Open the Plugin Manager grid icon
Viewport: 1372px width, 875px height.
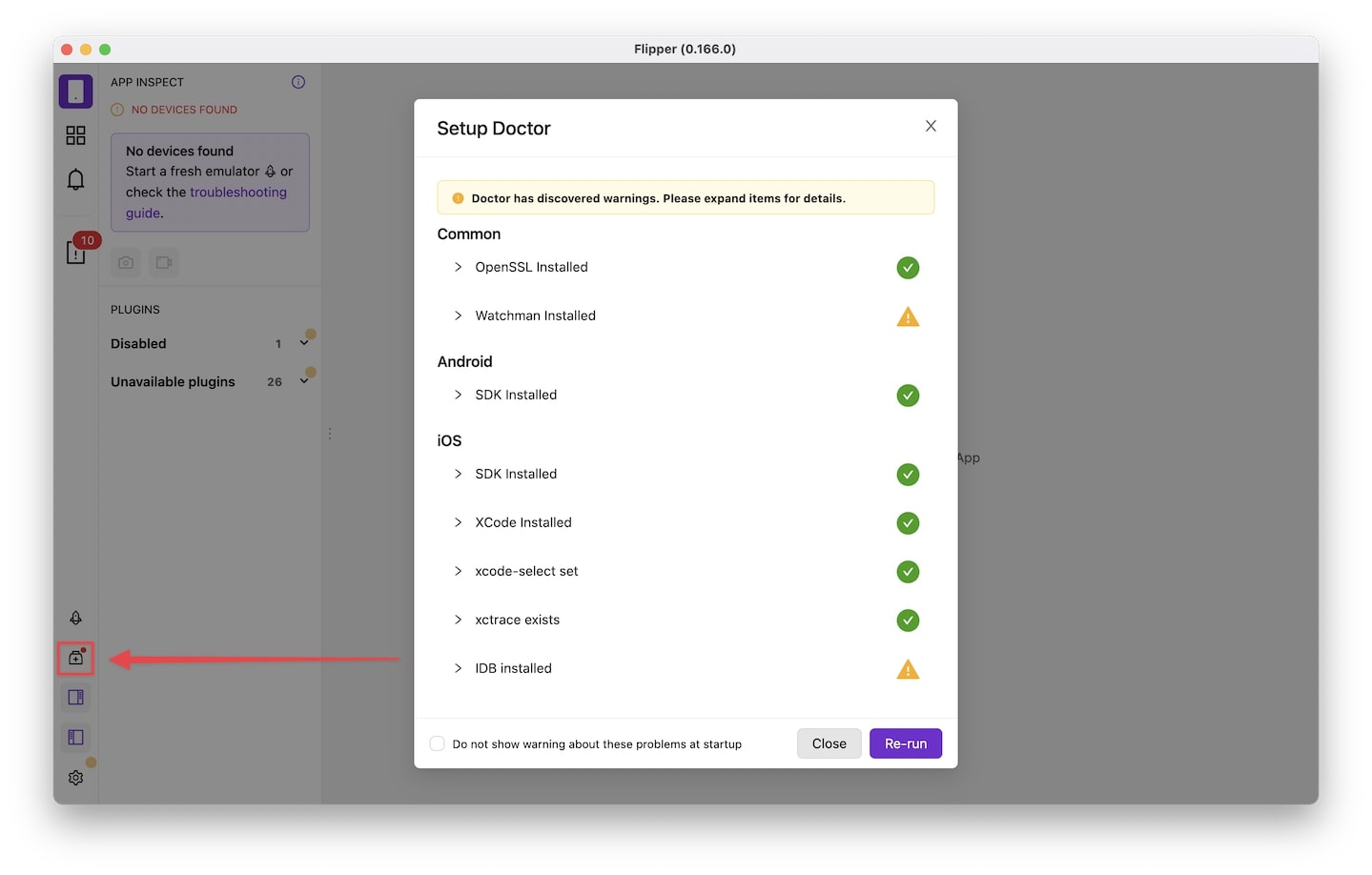click(x=75, y=135)
